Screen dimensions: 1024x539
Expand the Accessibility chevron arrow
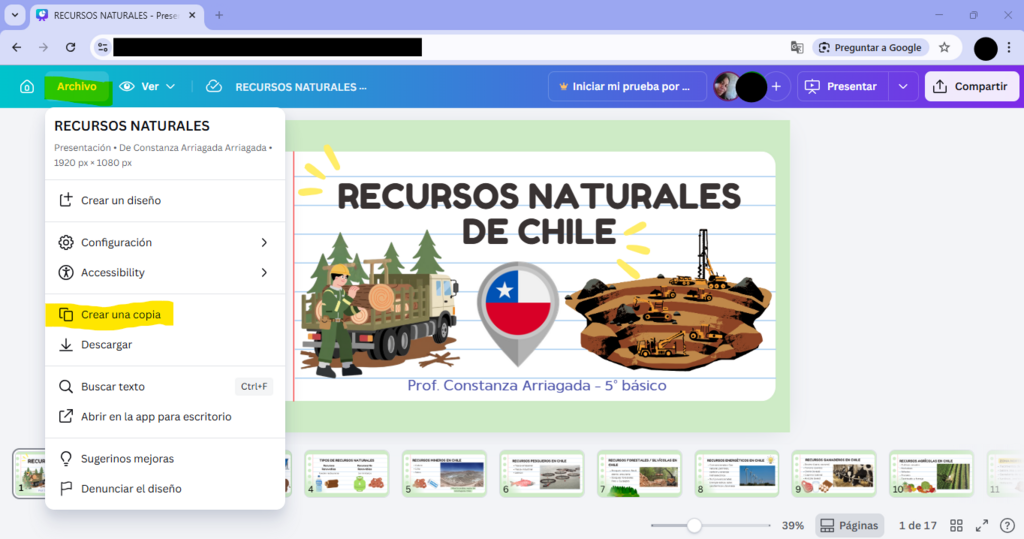point(264,272)
